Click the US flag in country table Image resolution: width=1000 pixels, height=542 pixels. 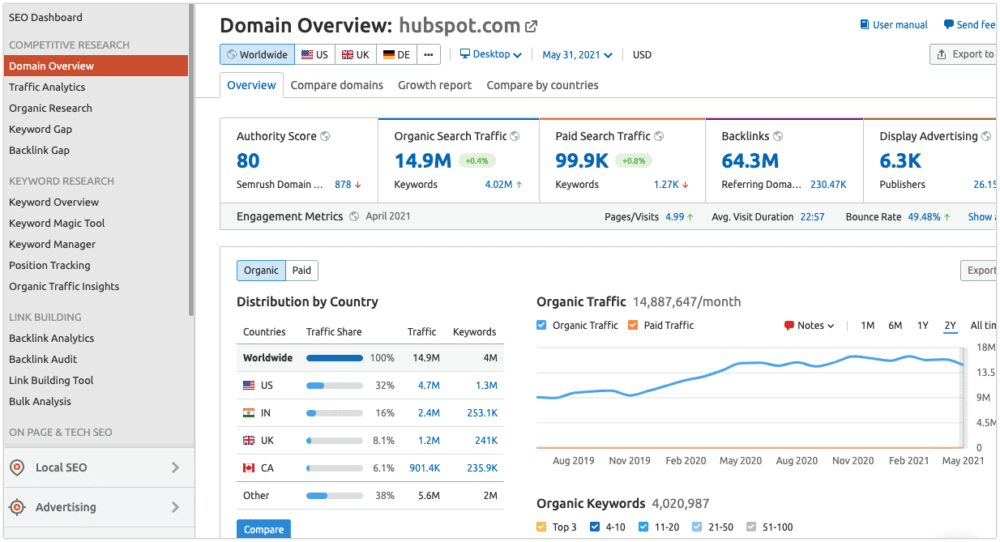coord(249,385)
